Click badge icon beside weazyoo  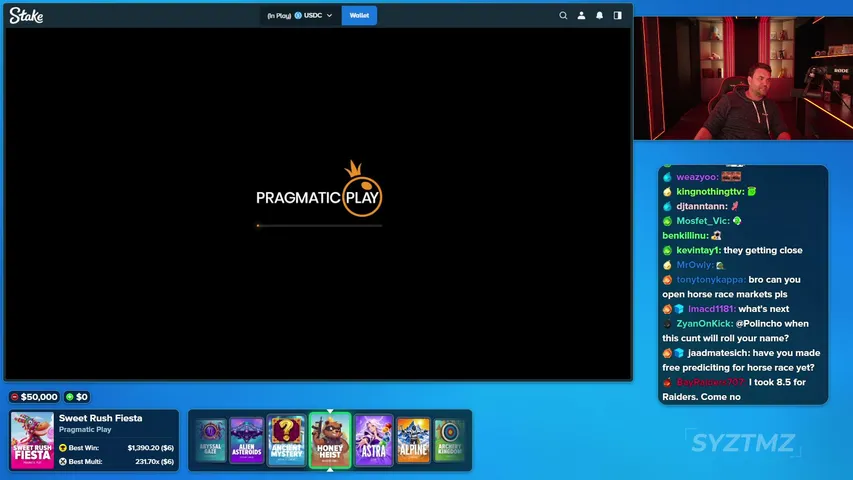pyautogui.click(x=667, y=177)
